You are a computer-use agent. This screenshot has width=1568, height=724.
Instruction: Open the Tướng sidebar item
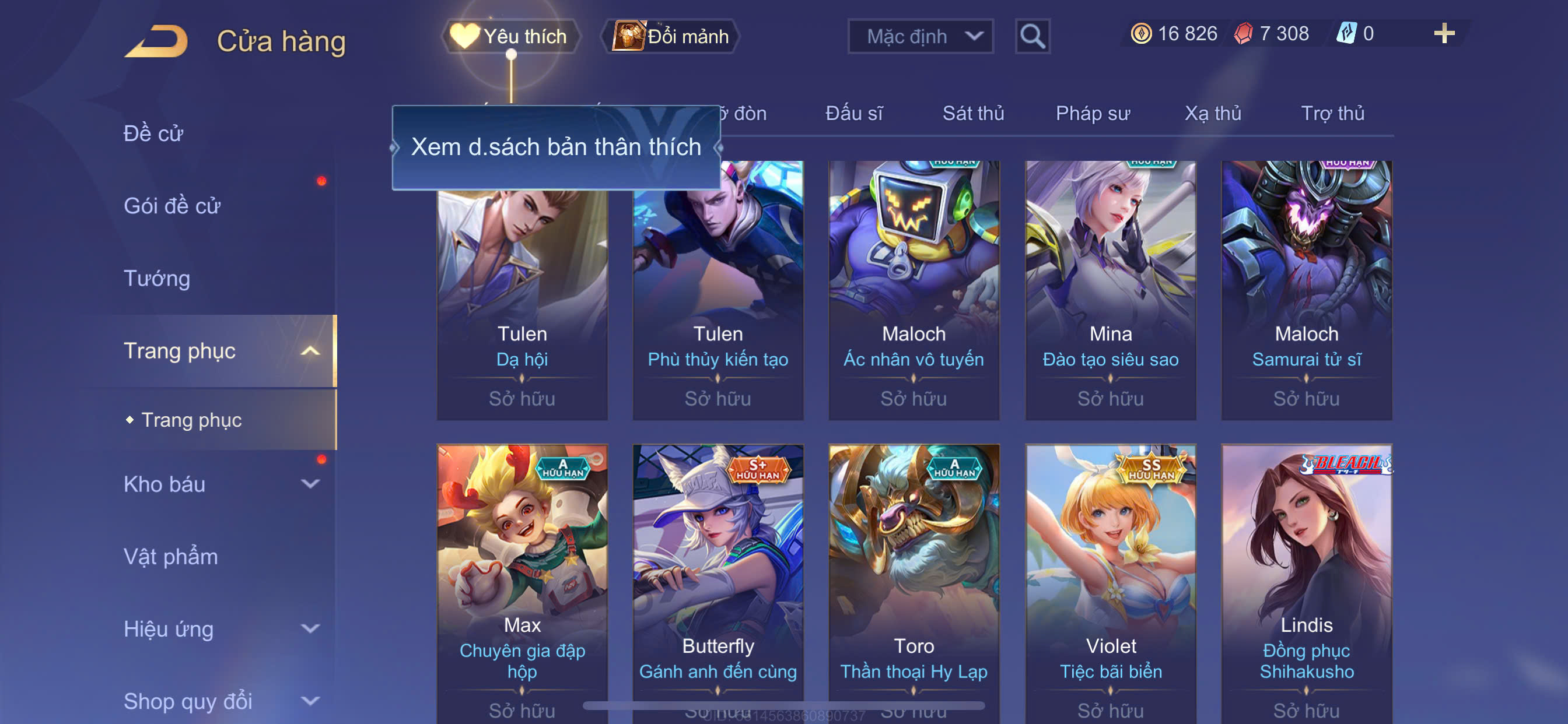[x=157, y=279]
